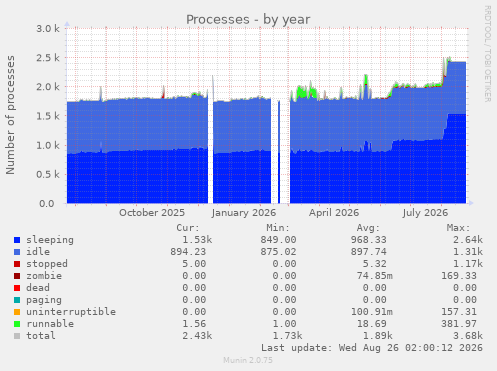497x371 pixels.
Task: Click the paging legend color swatch
Action: pyautogui.click(x=17, y=300)
